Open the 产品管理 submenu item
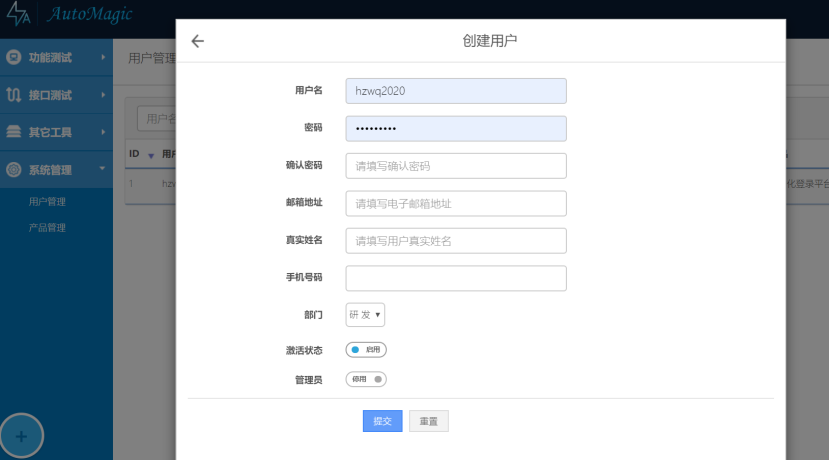830x460 pixels. click(x=47, y=228)
